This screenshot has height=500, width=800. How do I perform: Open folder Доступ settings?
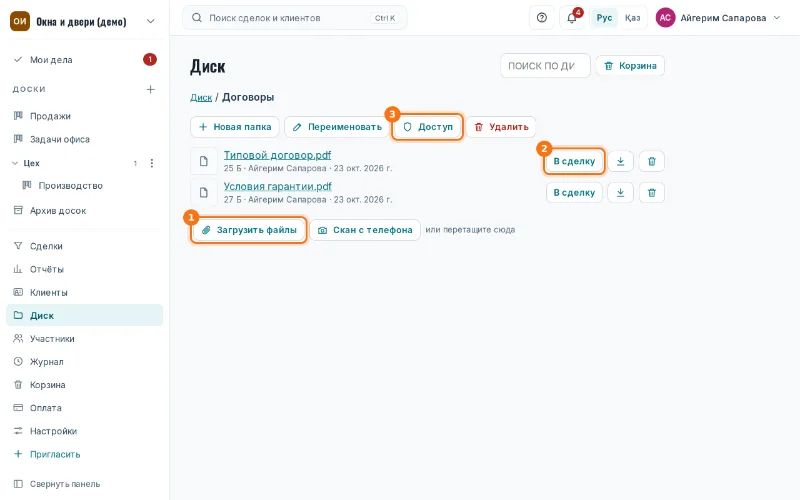(428, 127)
